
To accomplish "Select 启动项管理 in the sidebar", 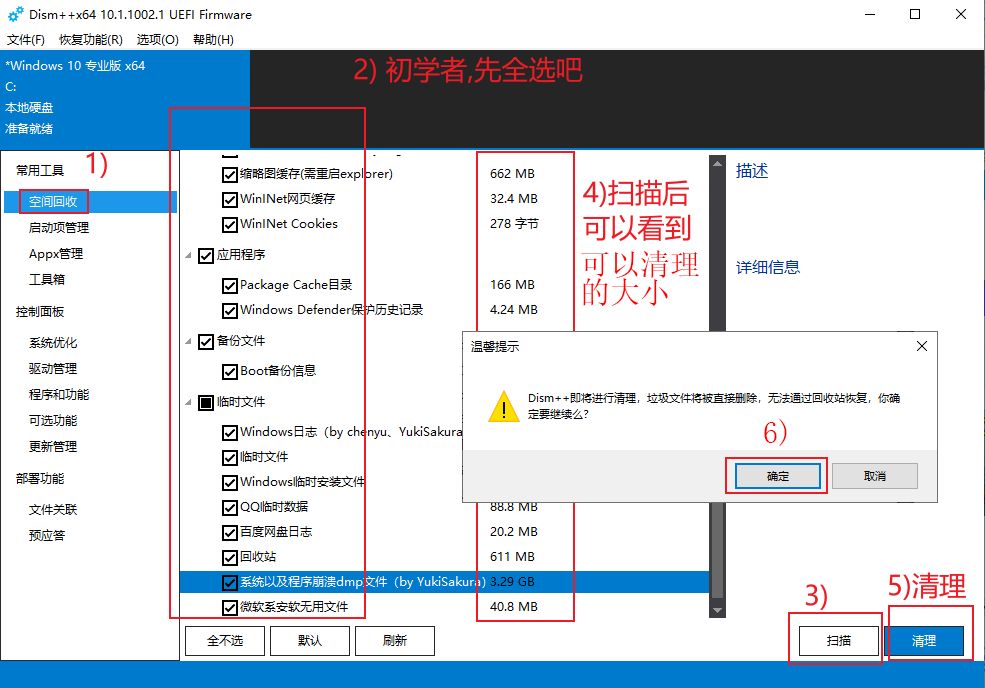I will pos(58,228).
